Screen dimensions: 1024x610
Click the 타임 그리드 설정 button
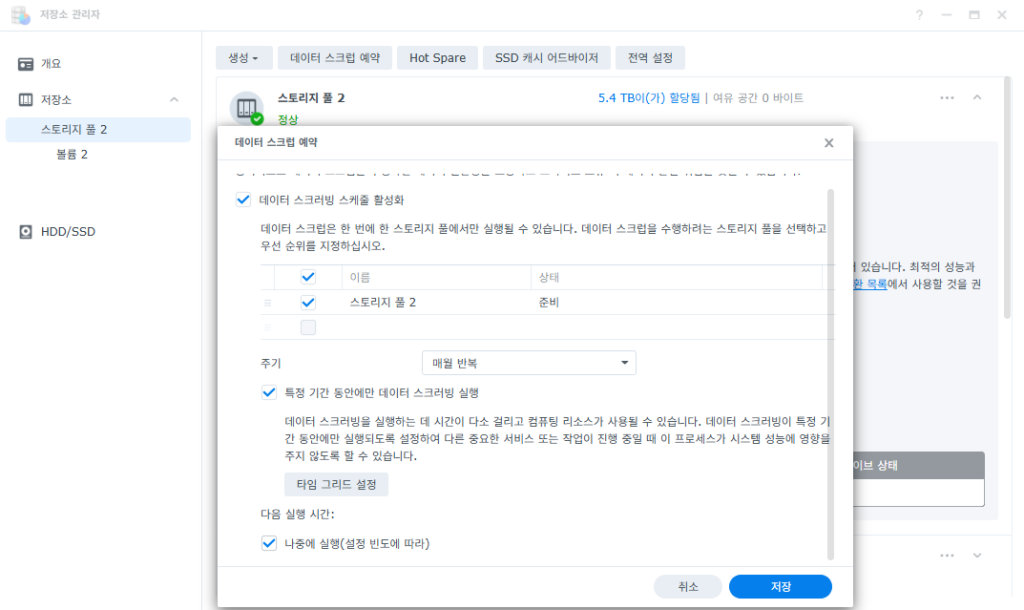(336, 485)
